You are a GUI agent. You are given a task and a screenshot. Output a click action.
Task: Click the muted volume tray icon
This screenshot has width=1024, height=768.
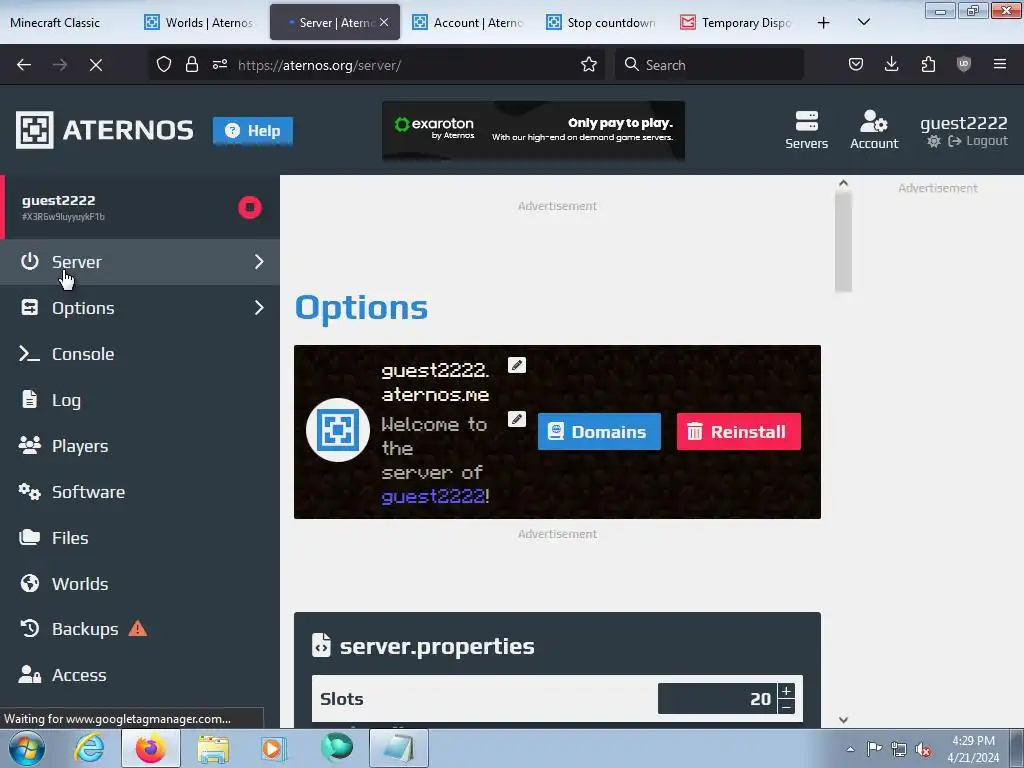(x=923, y=750)
